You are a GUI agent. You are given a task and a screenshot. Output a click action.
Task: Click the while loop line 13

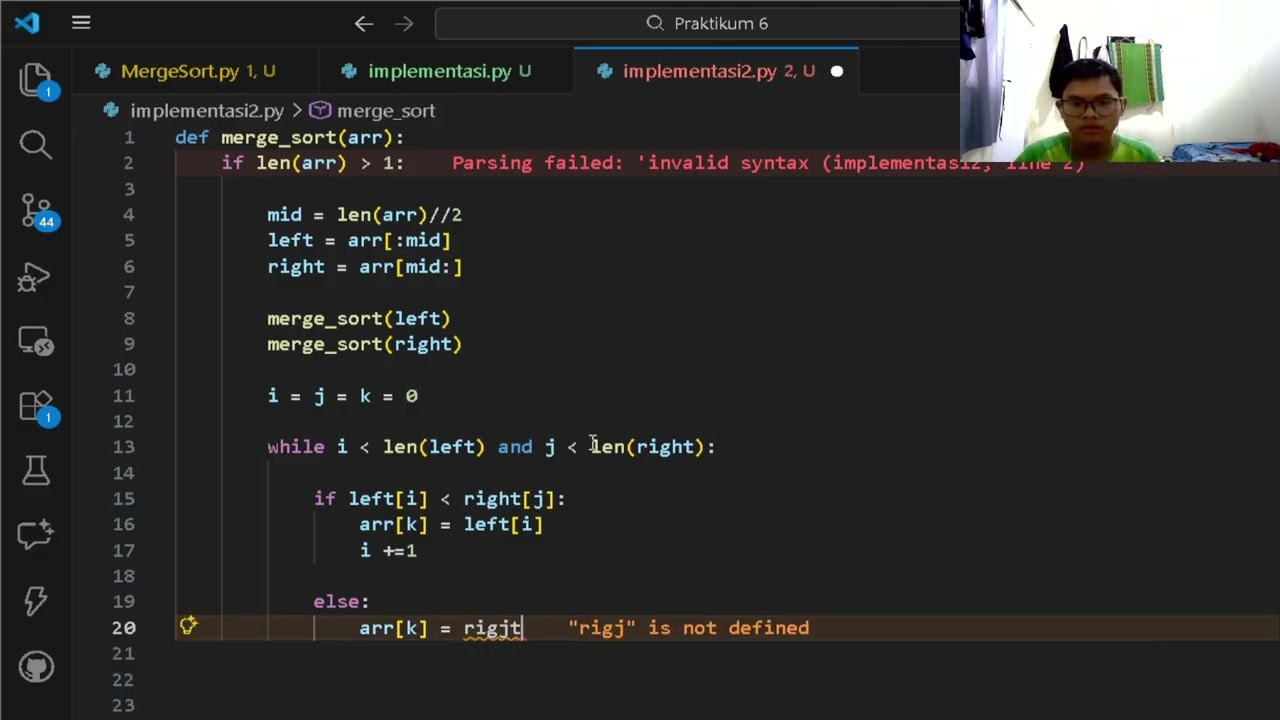491,447
